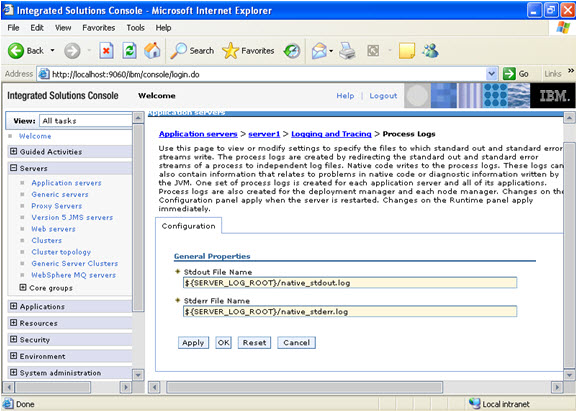This screenshot has height=411, width=576.
Task: Follow Application servers breadcrumb link
Action: pyautogui.click(x=198, y=134)
